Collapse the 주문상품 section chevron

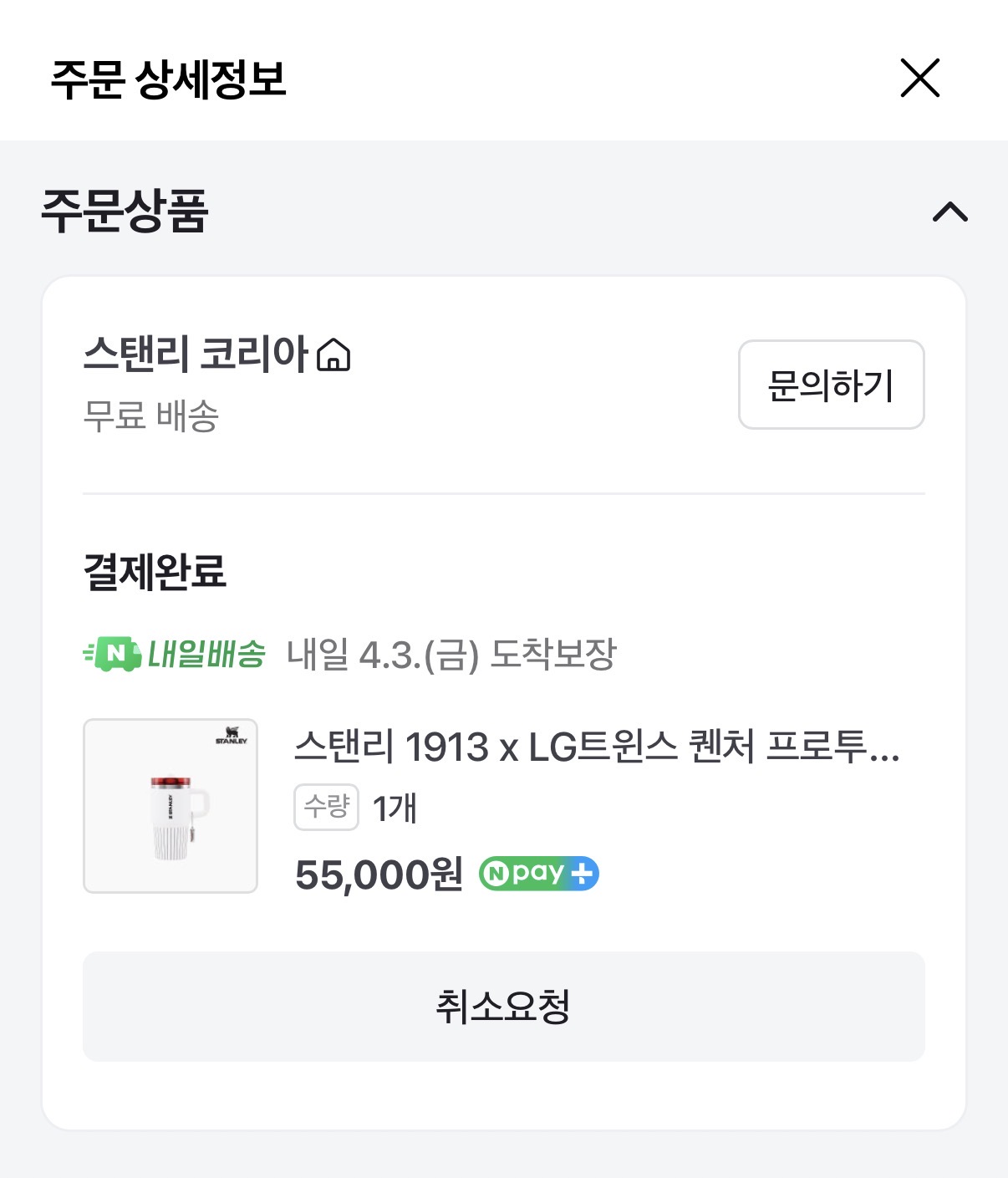(949, 212)
